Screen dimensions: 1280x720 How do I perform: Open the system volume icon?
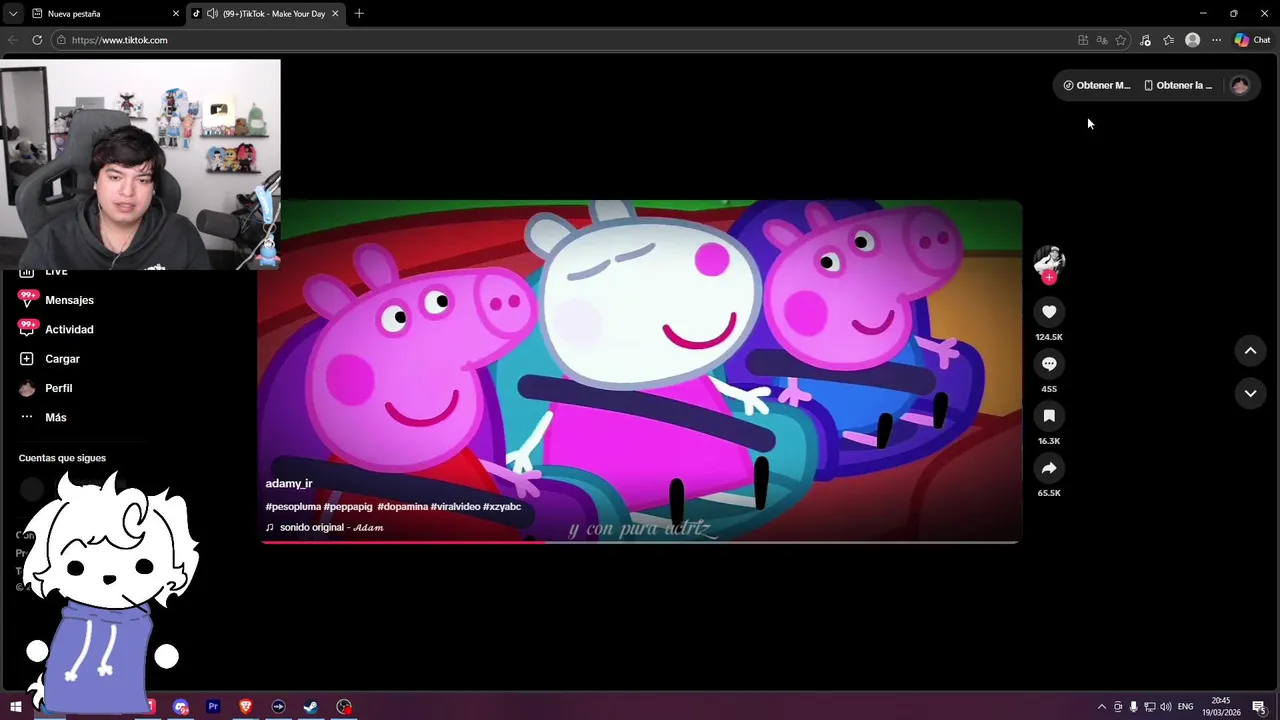1166,707
